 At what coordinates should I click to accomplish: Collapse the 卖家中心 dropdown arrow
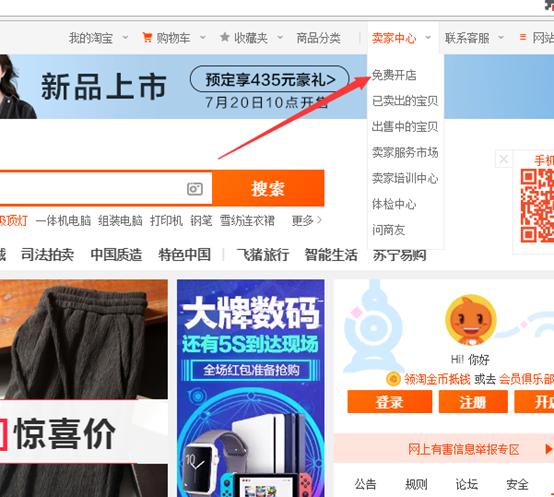428,37
